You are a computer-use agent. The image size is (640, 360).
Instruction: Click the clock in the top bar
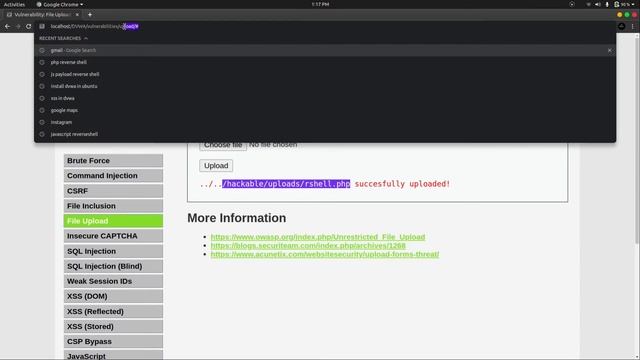coord(320,4)
